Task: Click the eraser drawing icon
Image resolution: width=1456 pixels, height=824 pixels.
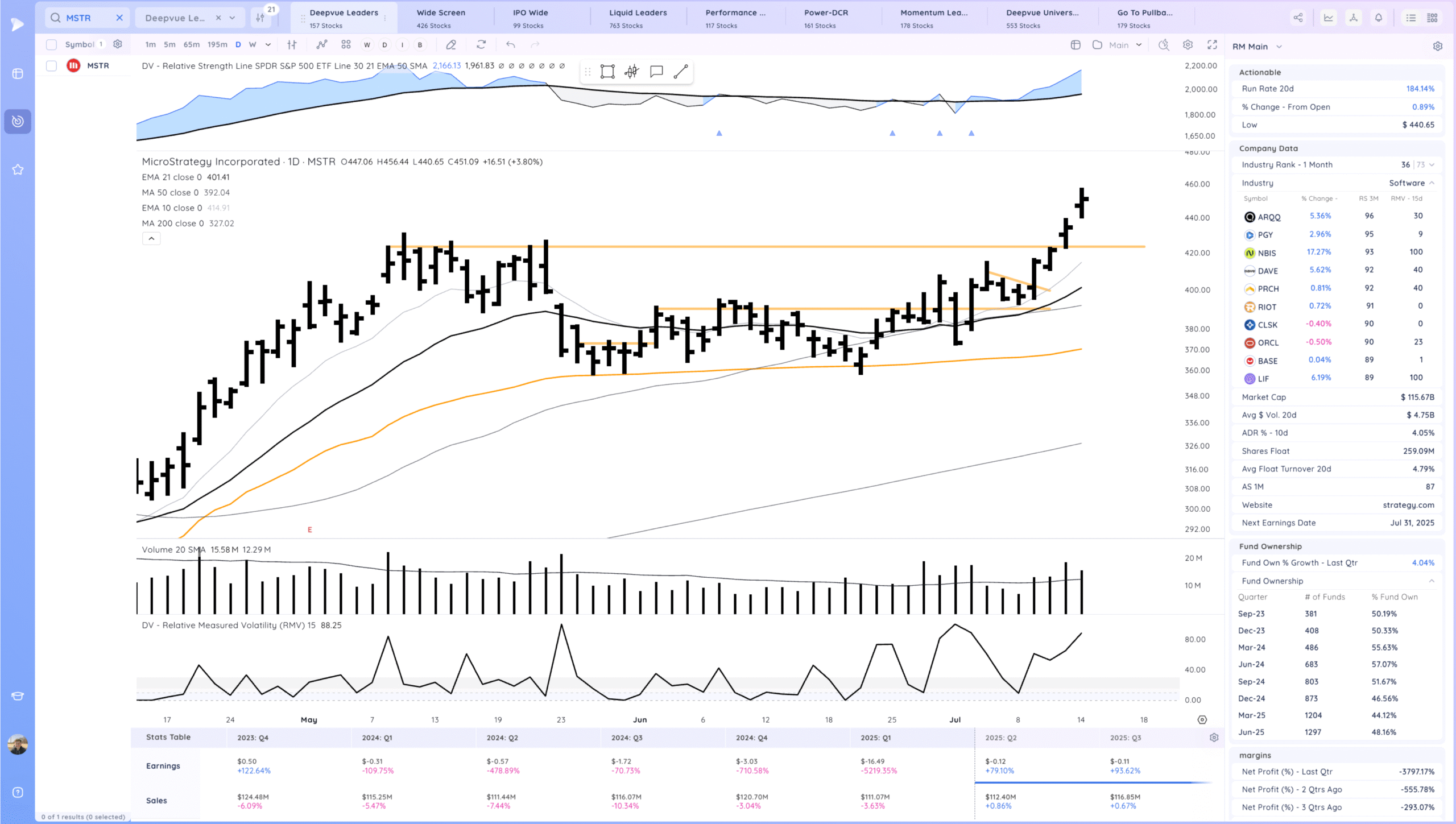Action: pos(451,44)
